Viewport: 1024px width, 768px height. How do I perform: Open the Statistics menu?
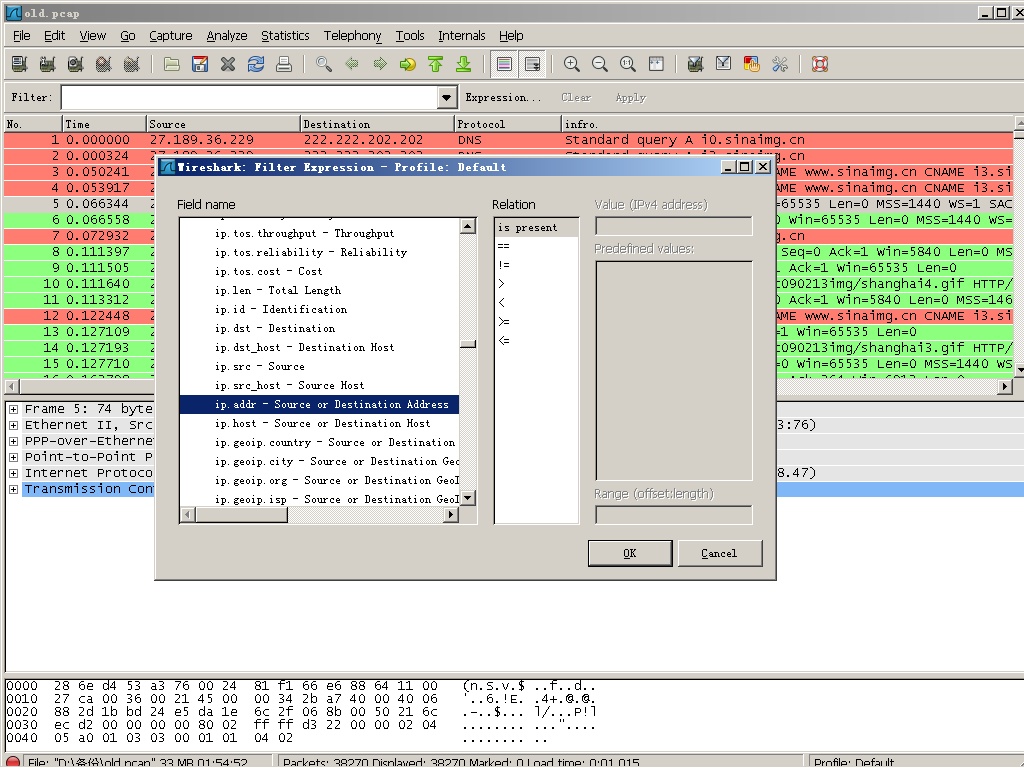tap(285, 36)
